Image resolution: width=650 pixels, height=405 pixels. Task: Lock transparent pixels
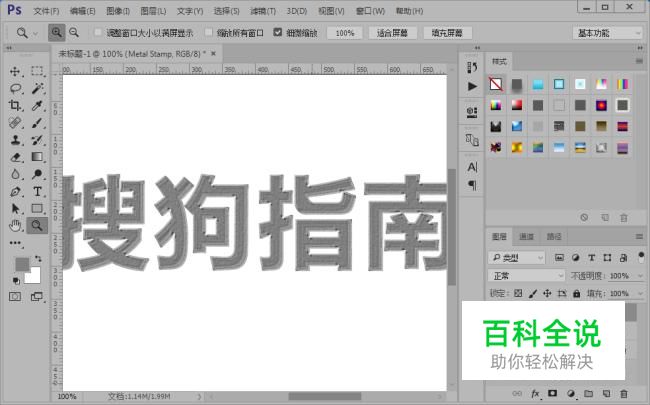[518, 293]
